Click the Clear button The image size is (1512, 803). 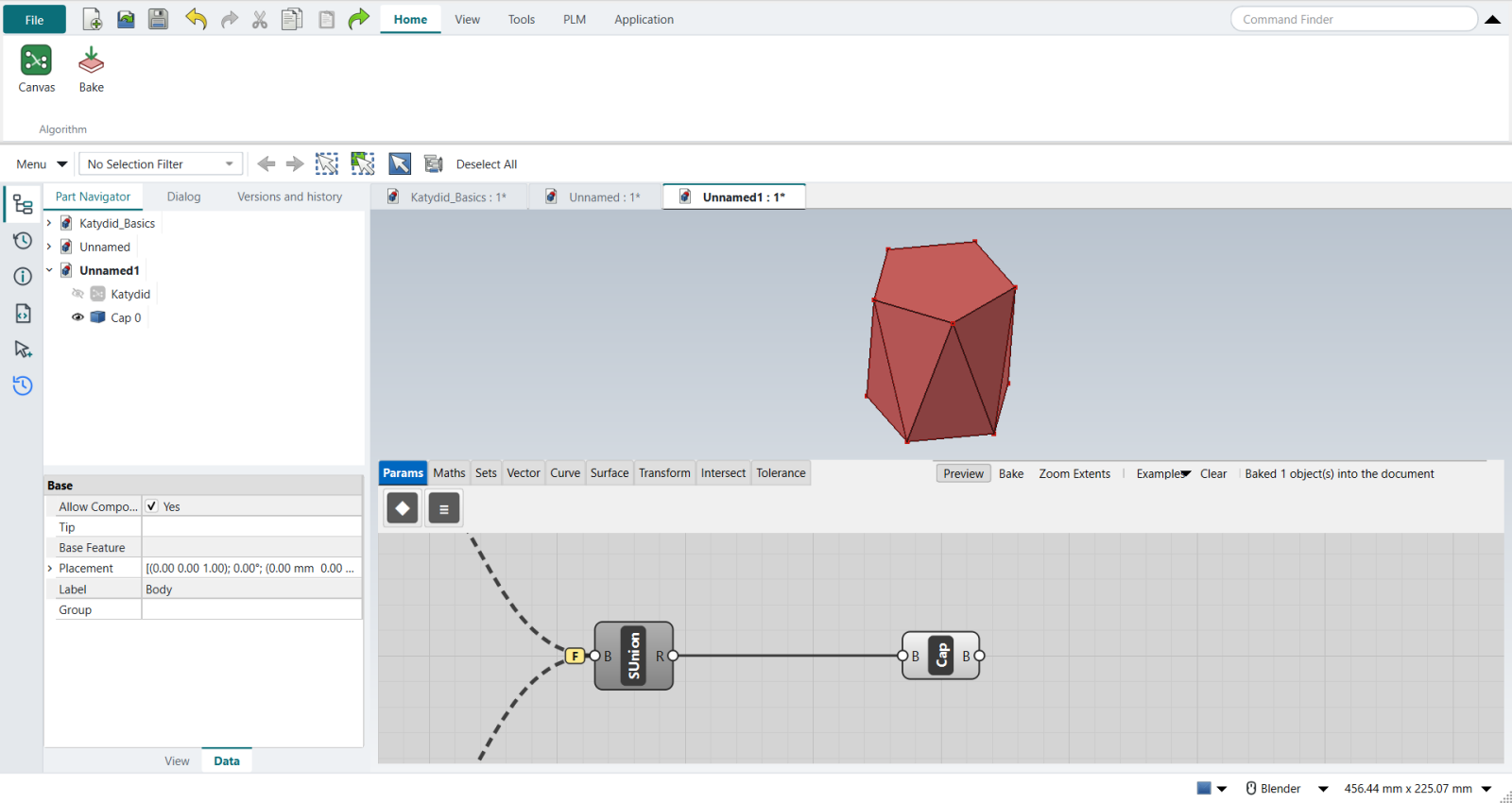[1213, 474]
